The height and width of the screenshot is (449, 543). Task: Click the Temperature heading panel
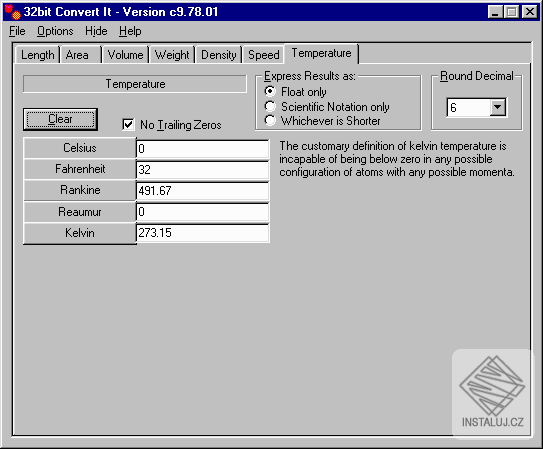[x=135, y=84]
